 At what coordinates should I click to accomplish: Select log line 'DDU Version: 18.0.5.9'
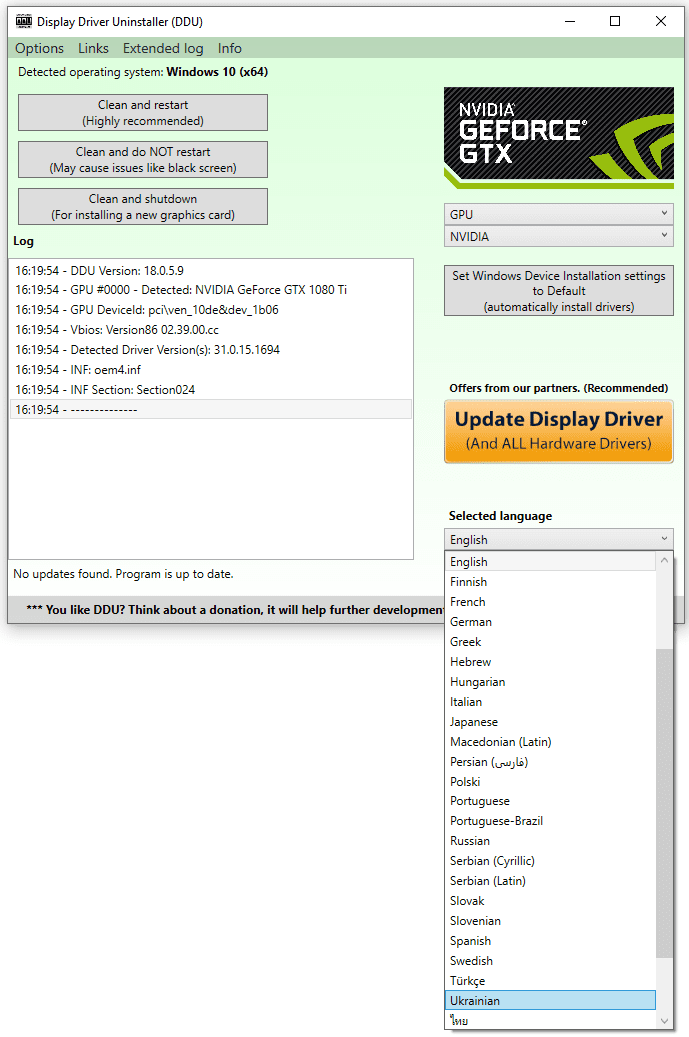click(211, 270)
